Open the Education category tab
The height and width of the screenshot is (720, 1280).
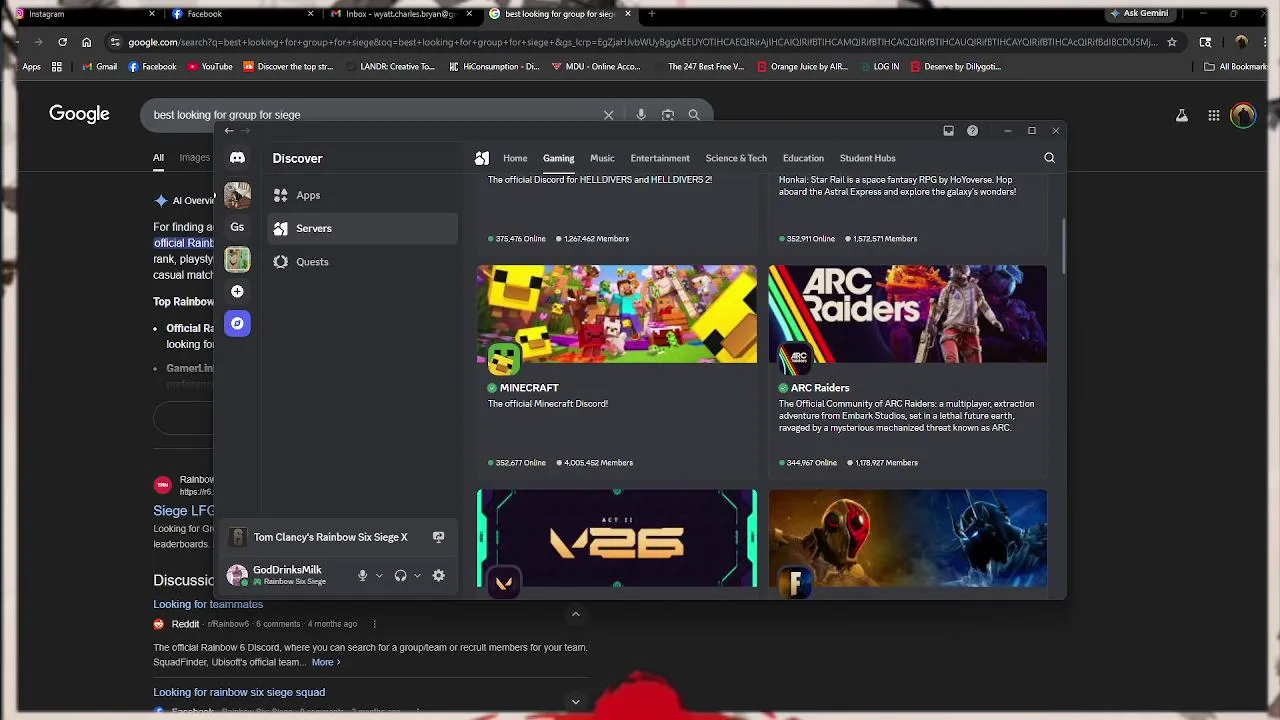coord(803,158)
